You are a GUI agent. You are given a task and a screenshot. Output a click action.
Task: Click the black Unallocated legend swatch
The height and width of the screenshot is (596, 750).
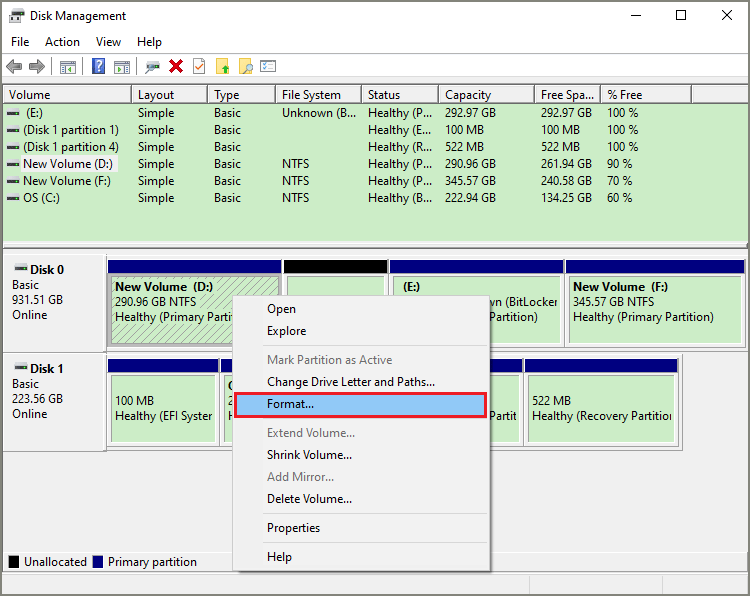pyautogui.click(x=14, y=562)
